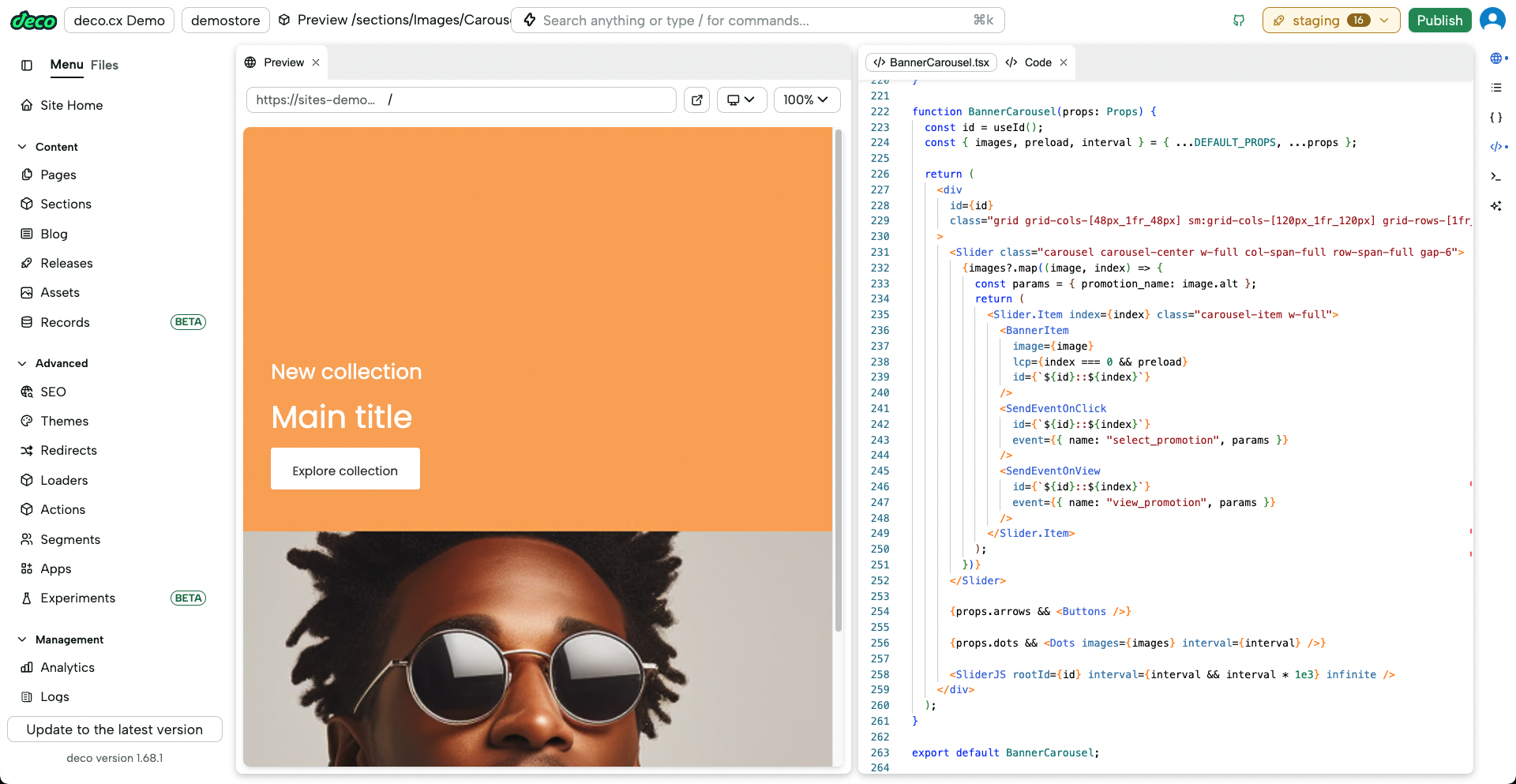Screen dimensions: 1516x784
Task: Click the demostore button
Action: [x=226, y=21]
